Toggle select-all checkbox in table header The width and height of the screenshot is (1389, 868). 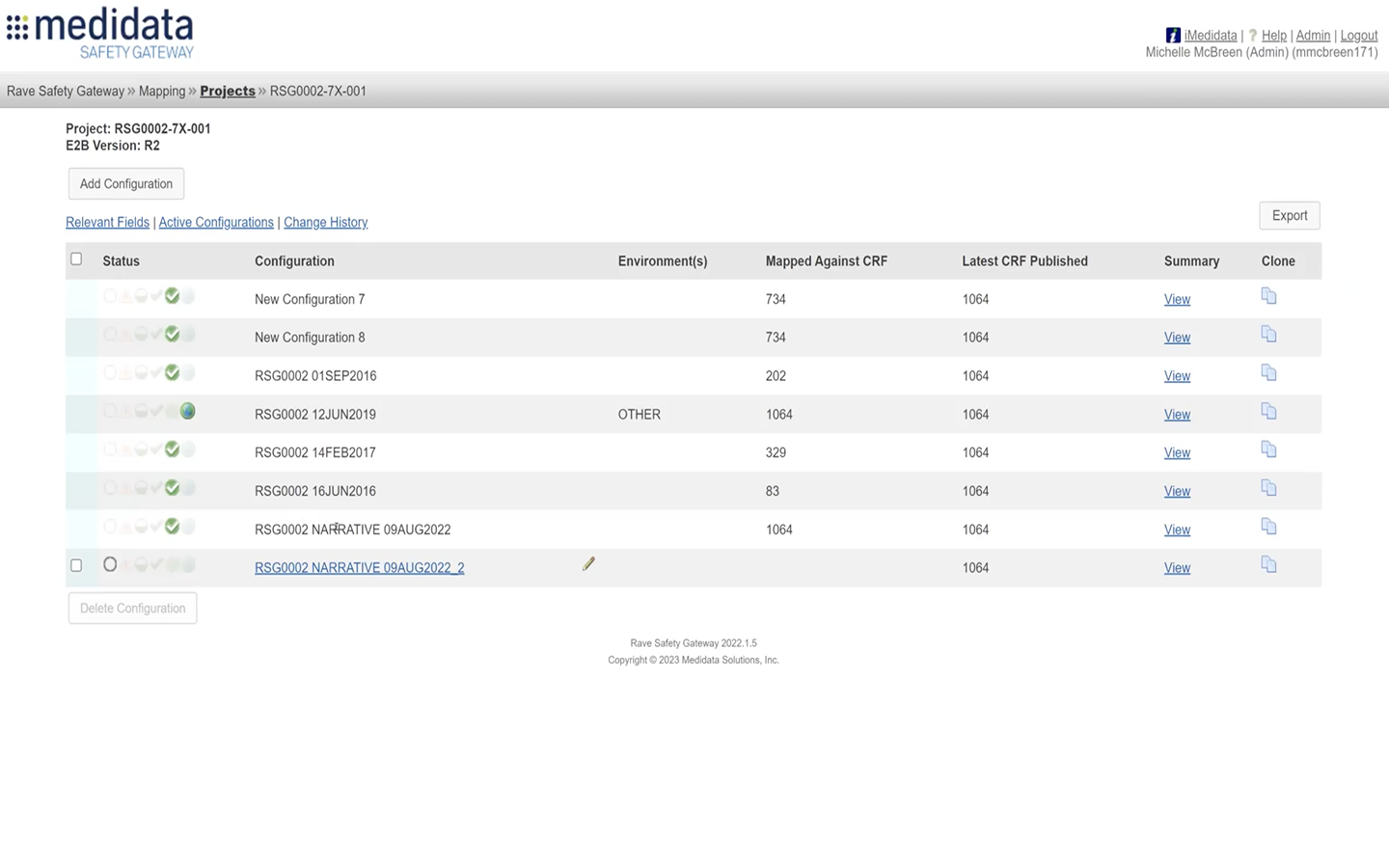[76, 259]
